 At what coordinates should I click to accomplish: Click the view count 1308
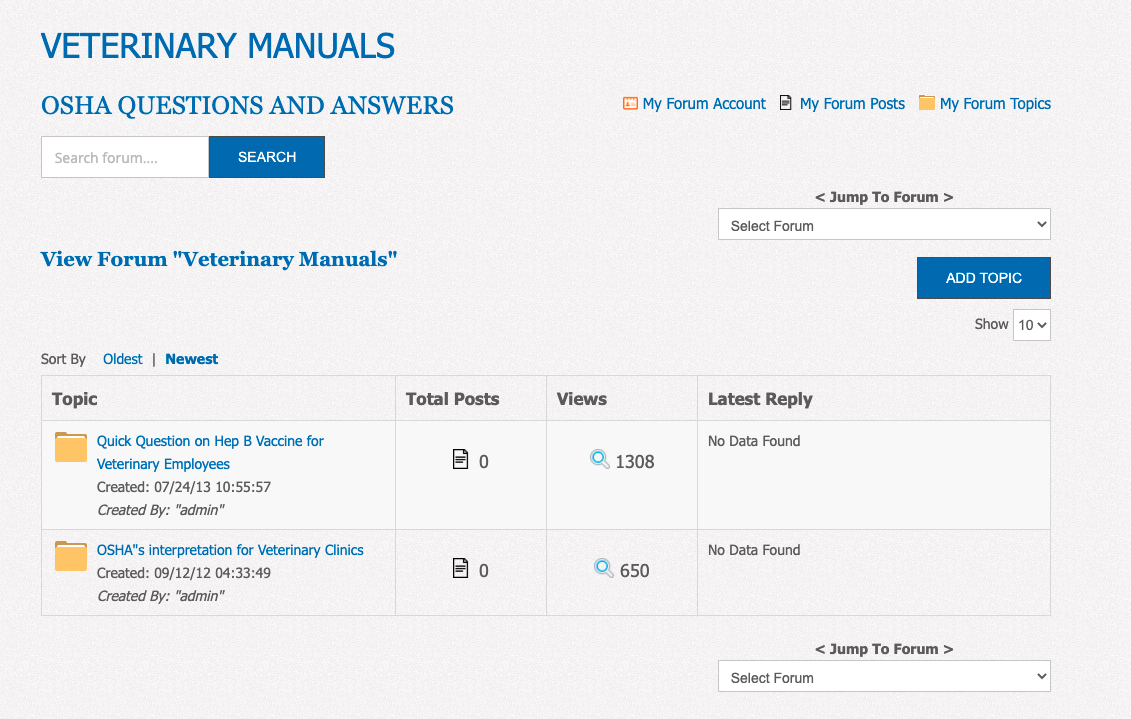pos(635,462)
